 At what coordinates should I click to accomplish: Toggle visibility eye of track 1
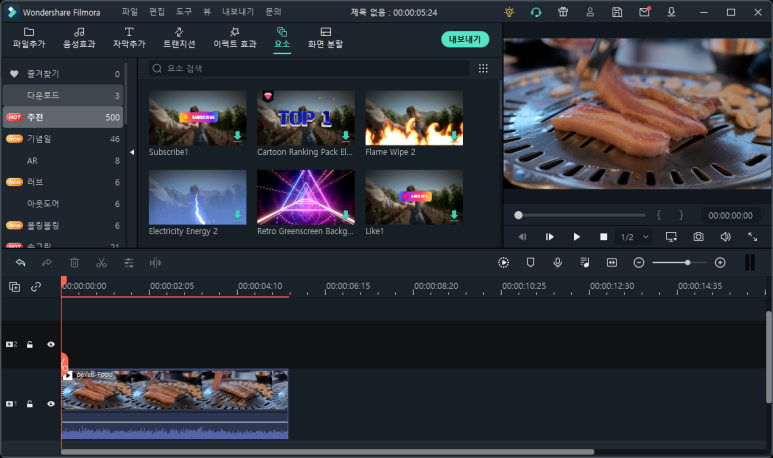(x=51, y=404)
